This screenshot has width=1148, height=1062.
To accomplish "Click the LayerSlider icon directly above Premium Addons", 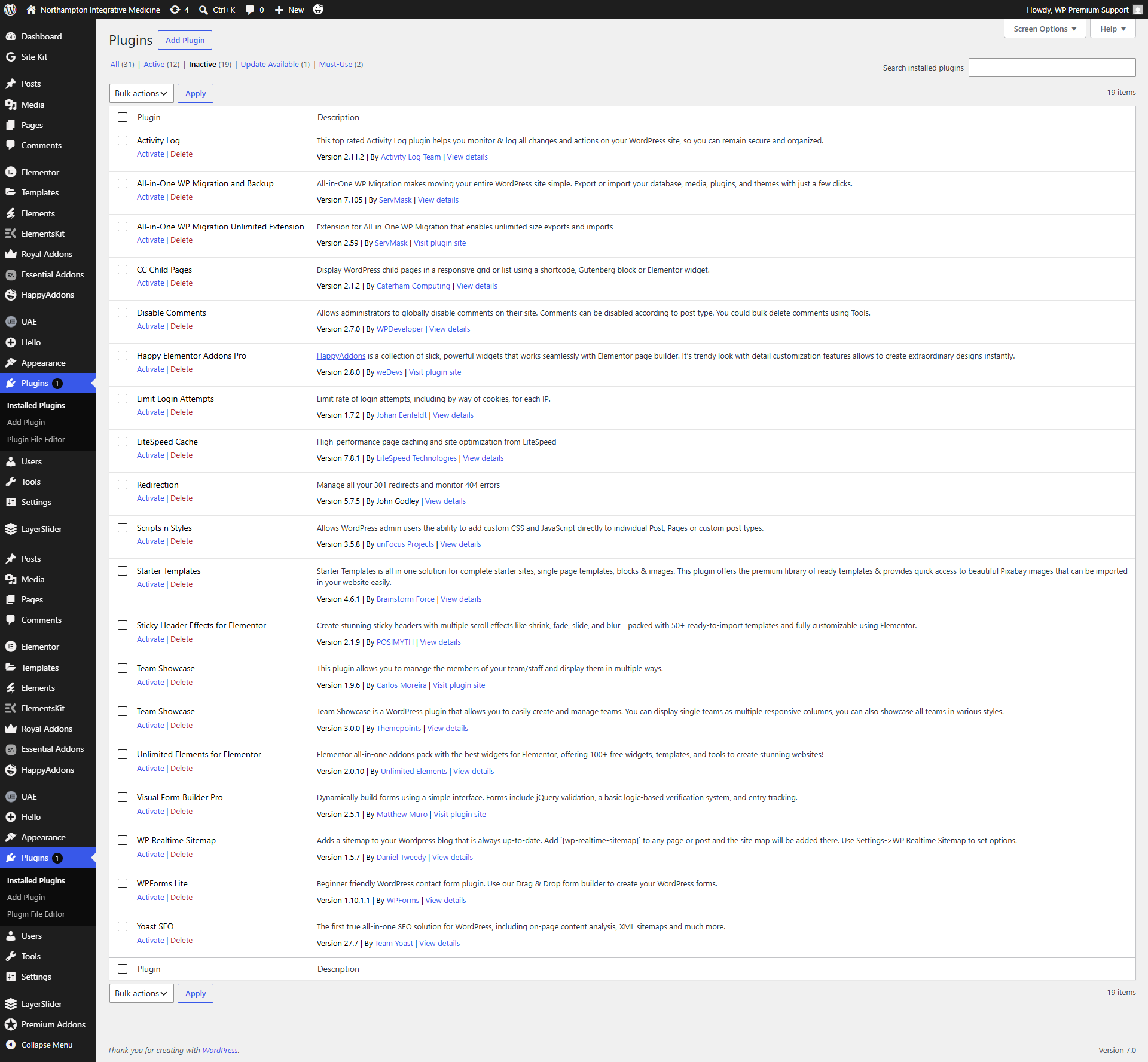I will coord(11,1004).
